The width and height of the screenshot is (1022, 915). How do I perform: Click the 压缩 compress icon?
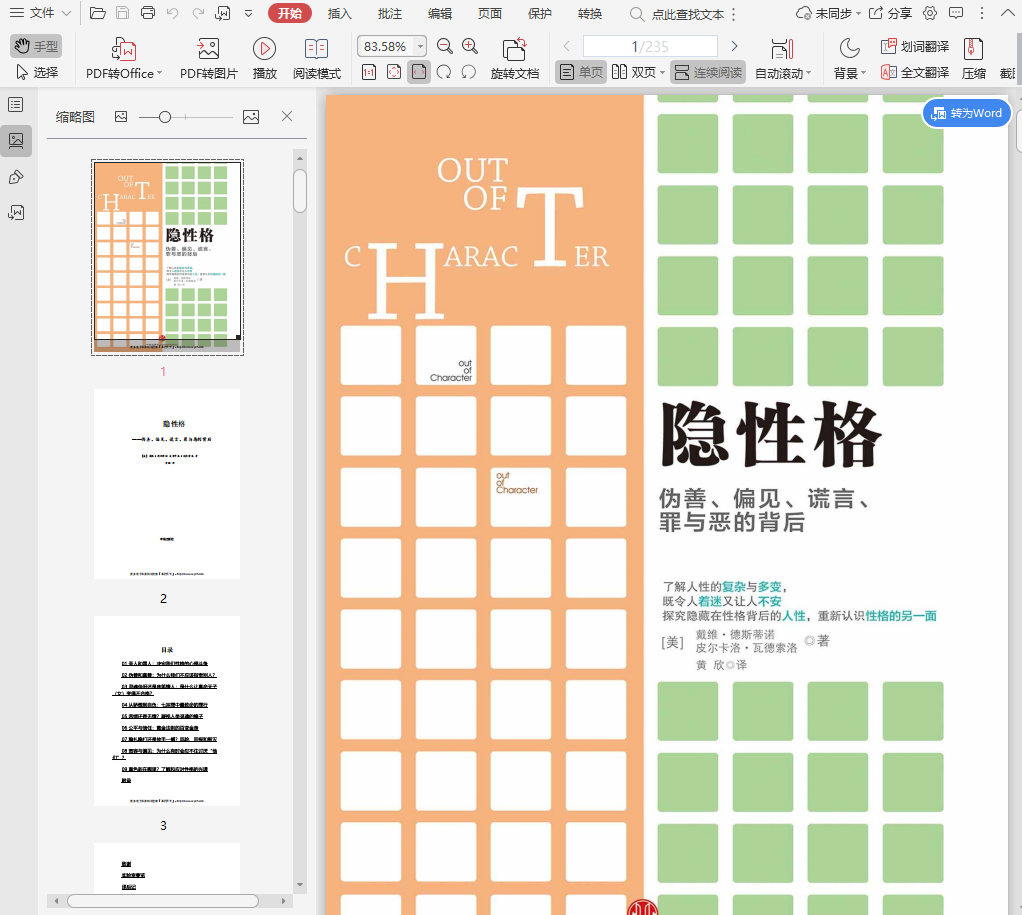[973, 48]
